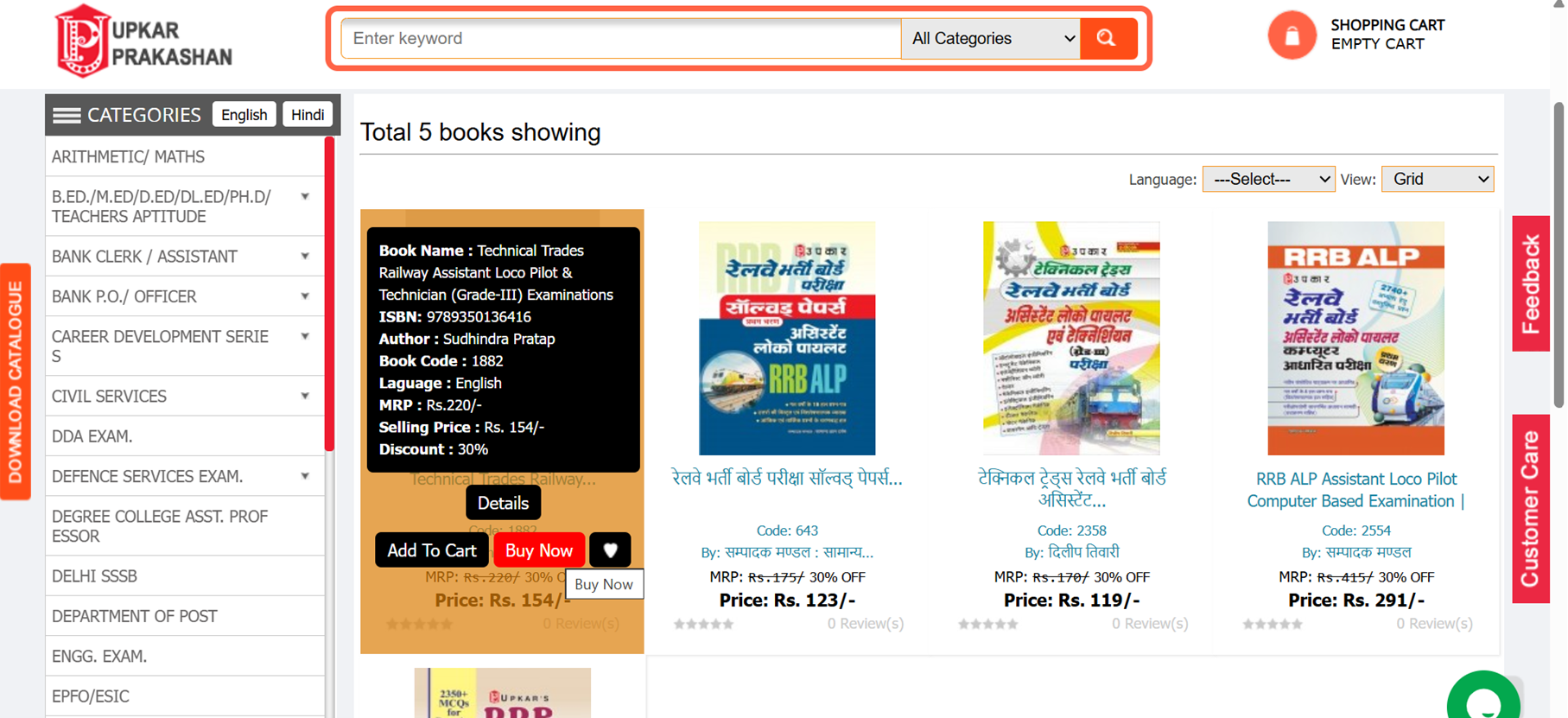Viewport: 1568px width, 718px height.
Task: Click the 'Price: Rs. 291/-' text
Action: point(1355,600)
